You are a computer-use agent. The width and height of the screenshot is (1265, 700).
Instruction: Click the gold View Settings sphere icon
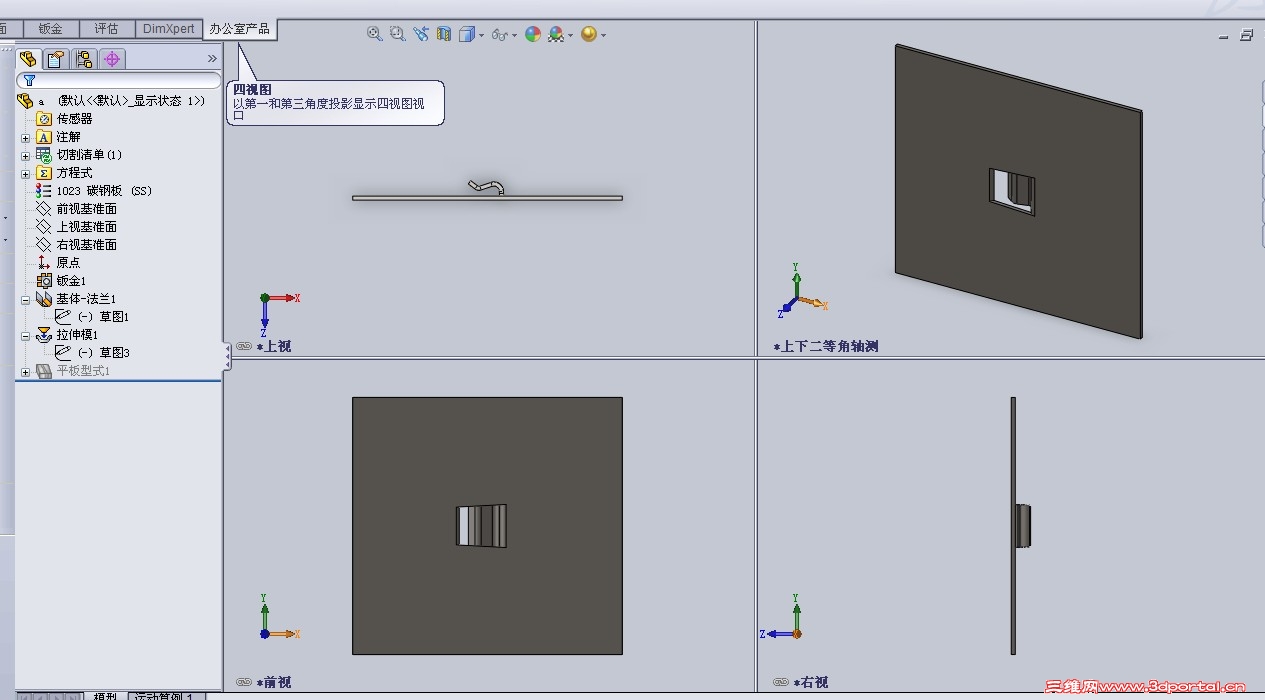point(589,33)
